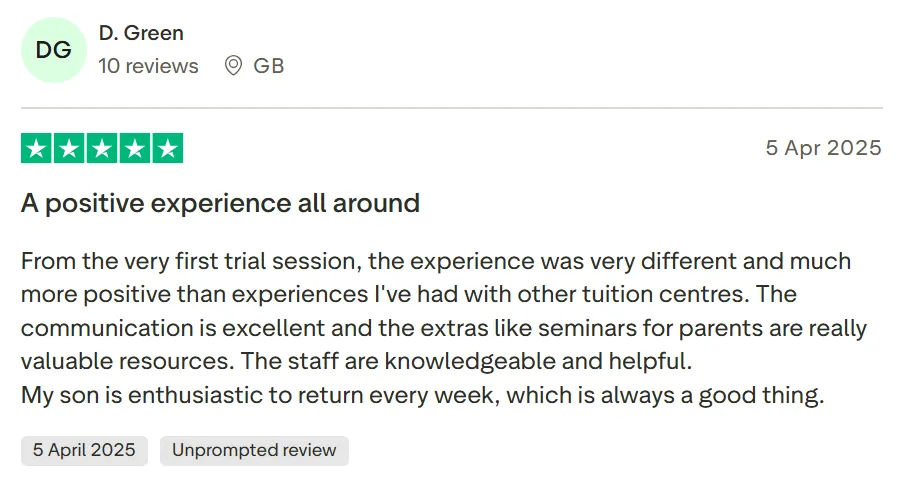The height and width of the screenshot is (481, 907).
Task: Click the fourth green rating star
Action: point(135,149)
